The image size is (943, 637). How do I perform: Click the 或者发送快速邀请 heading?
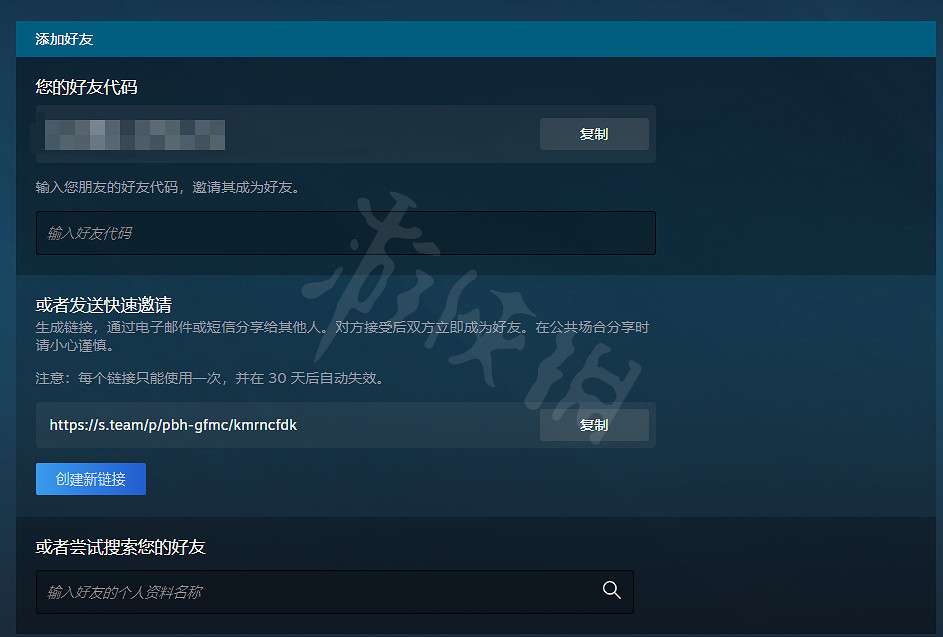tap(103, 305)
